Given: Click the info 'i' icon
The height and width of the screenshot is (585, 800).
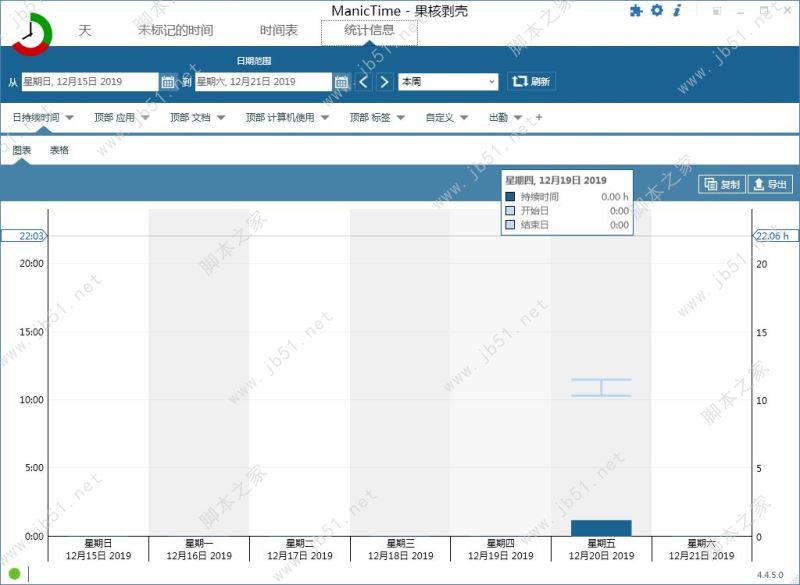Looking at the screenshot, I should 677,10.
